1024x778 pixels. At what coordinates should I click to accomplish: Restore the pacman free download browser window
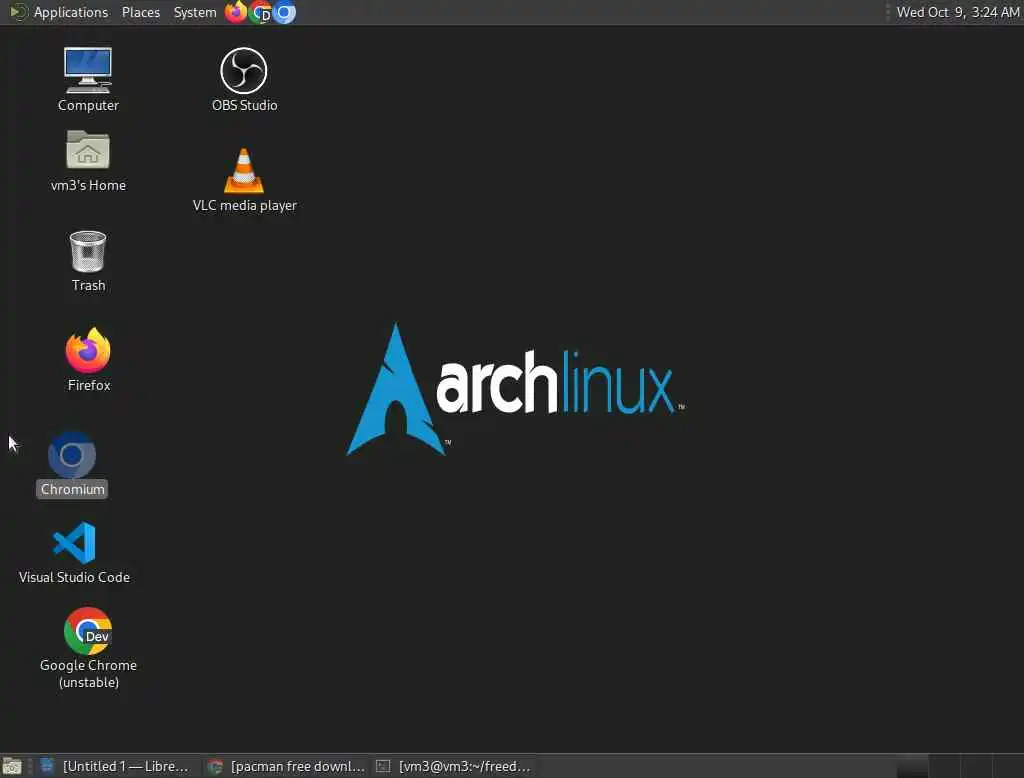pos(285,766)
